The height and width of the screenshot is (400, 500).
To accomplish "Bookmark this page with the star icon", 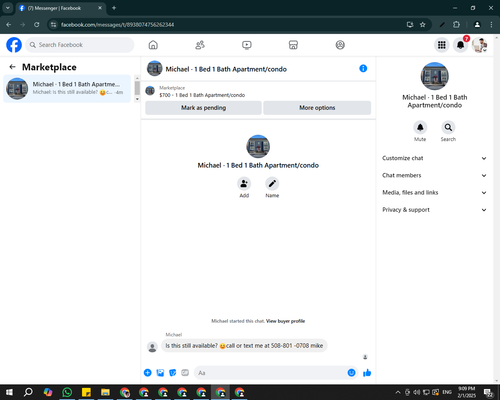I will [423, 24].
